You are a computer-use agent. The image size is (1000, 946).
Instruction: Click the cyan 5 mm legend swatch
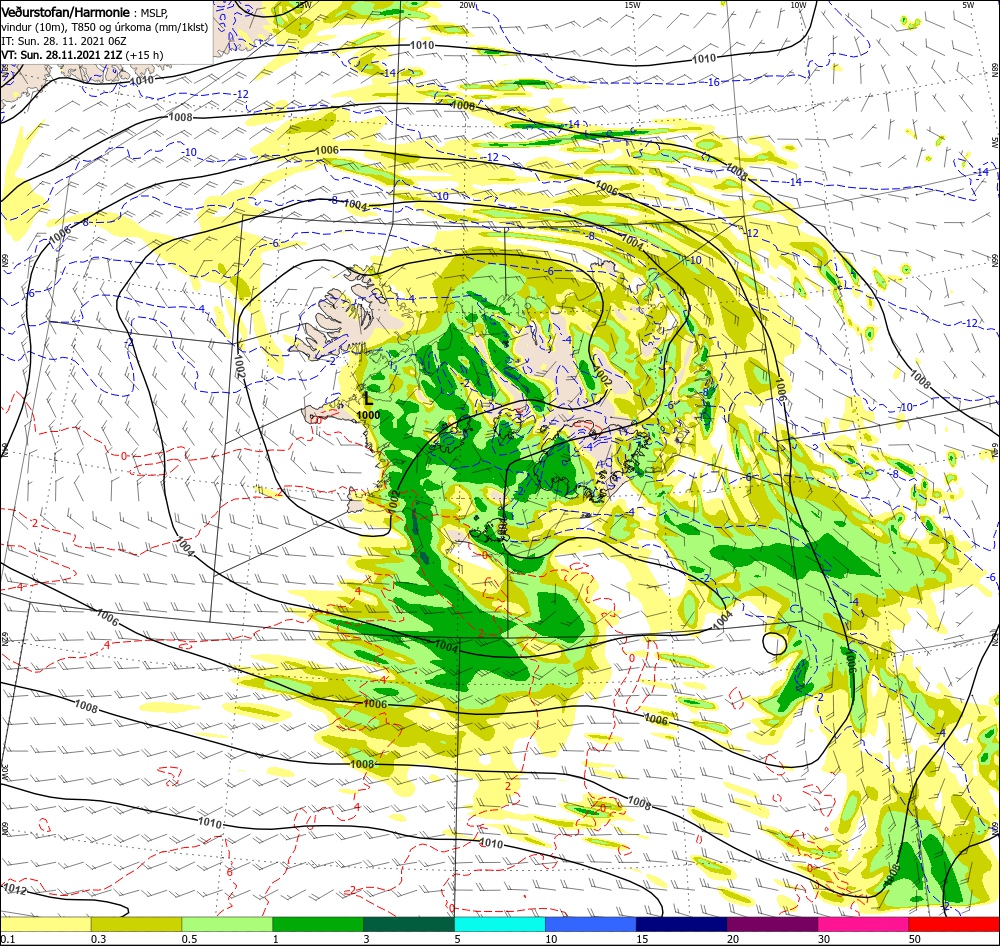(500, 924)
